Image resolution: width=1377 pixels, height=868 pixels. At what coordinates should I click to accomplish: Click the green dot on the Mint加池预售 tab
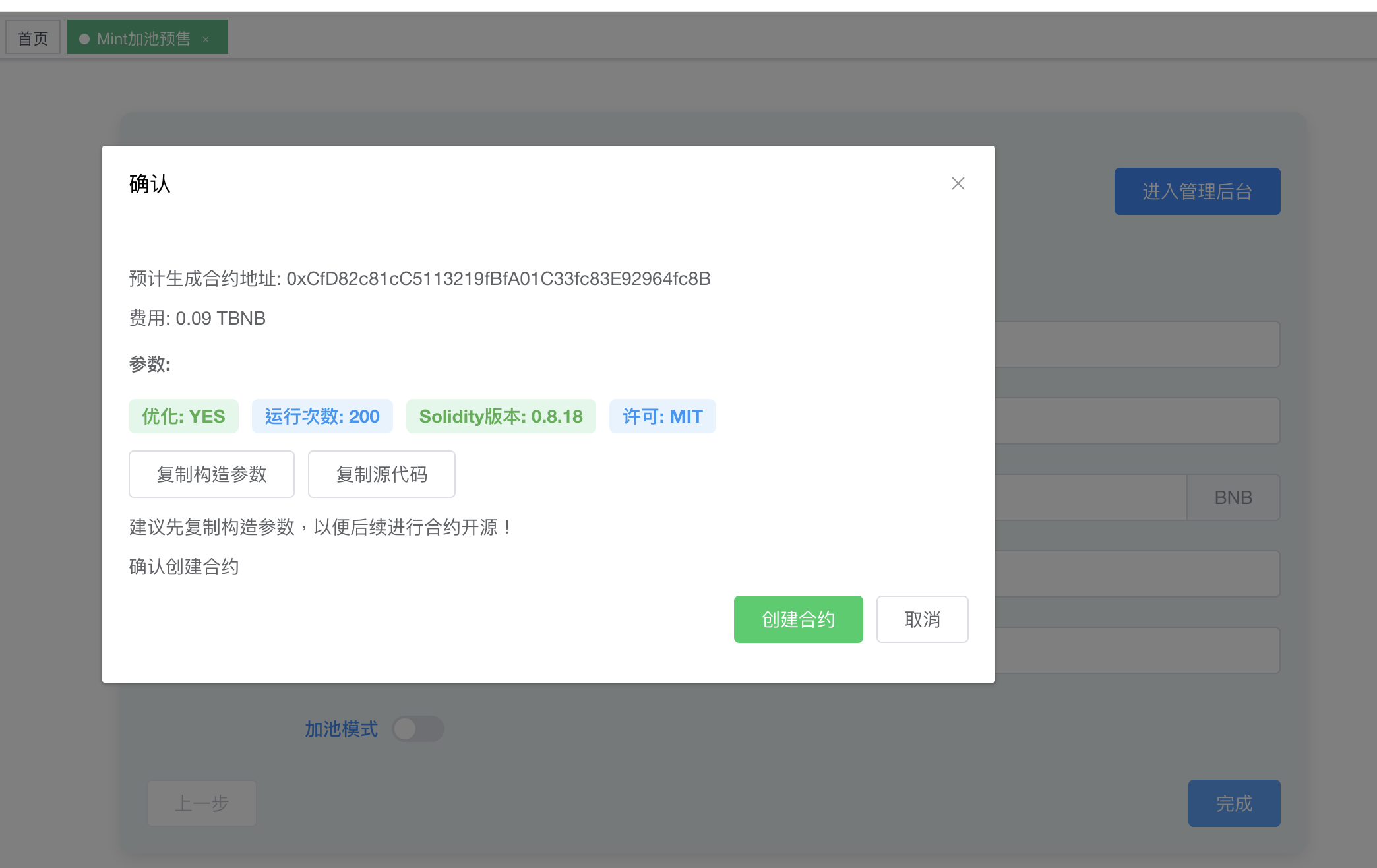tap(84, 39)
